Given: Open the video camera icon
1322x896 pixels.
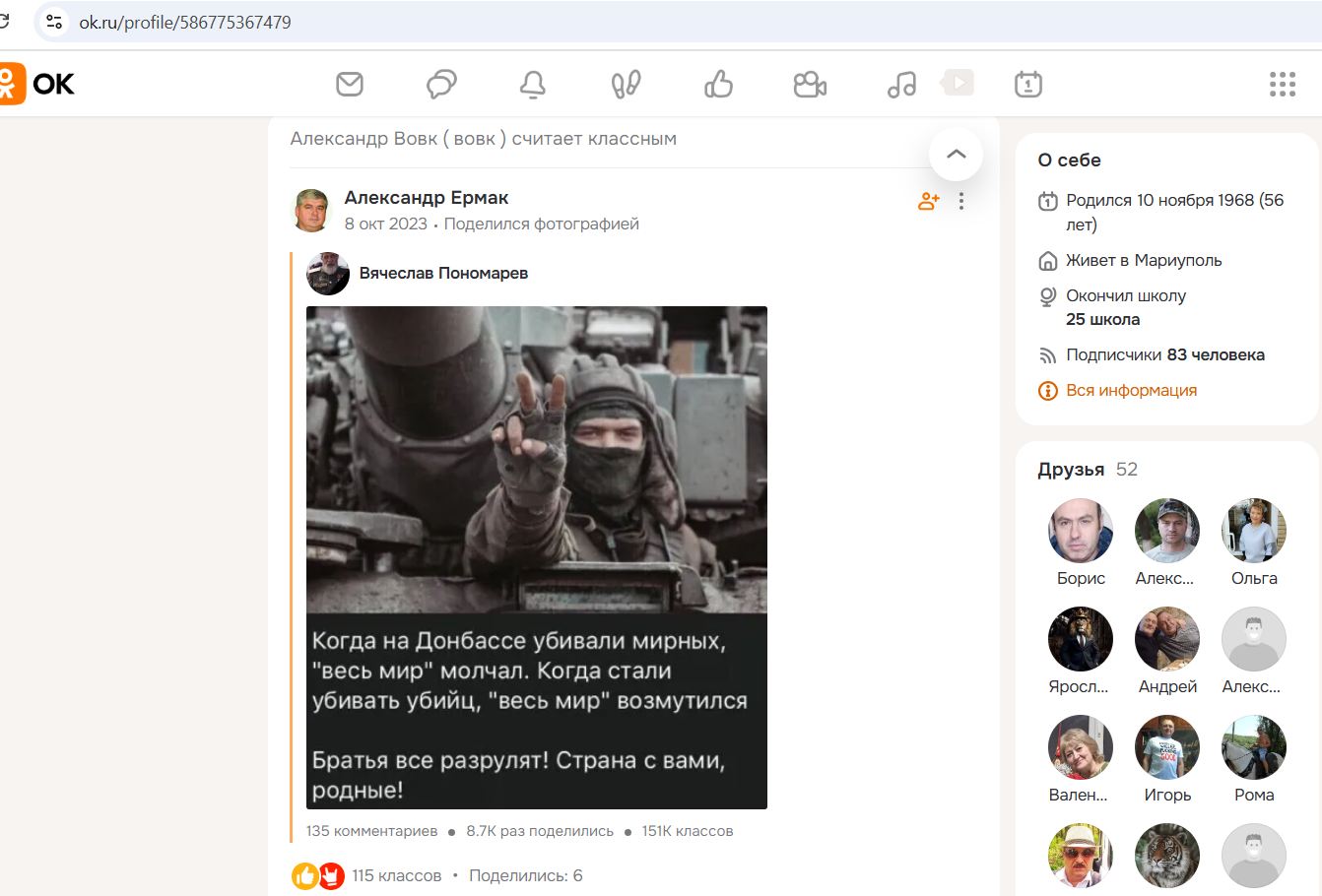Looking at the screenshot, I should tap(810, 85).
